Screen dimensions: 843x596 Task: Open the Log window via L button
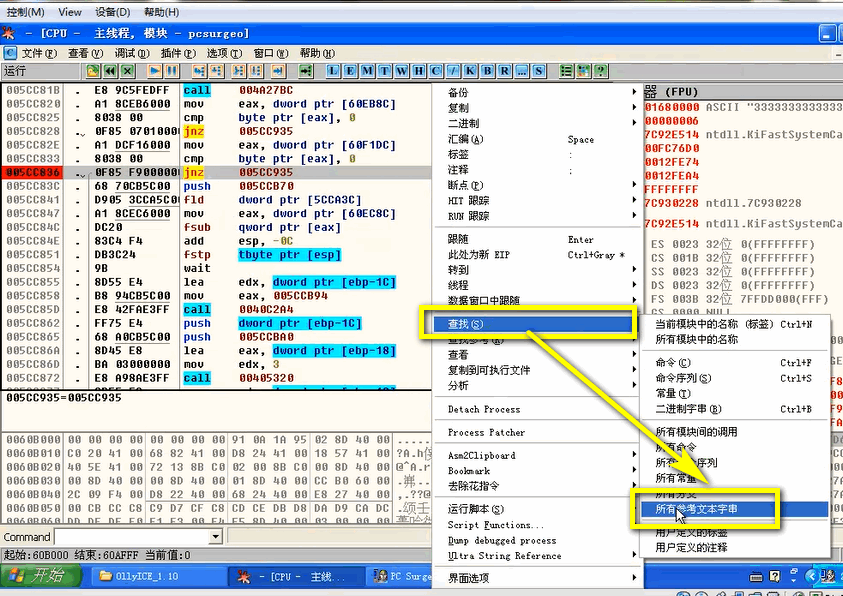coord(333,71)
